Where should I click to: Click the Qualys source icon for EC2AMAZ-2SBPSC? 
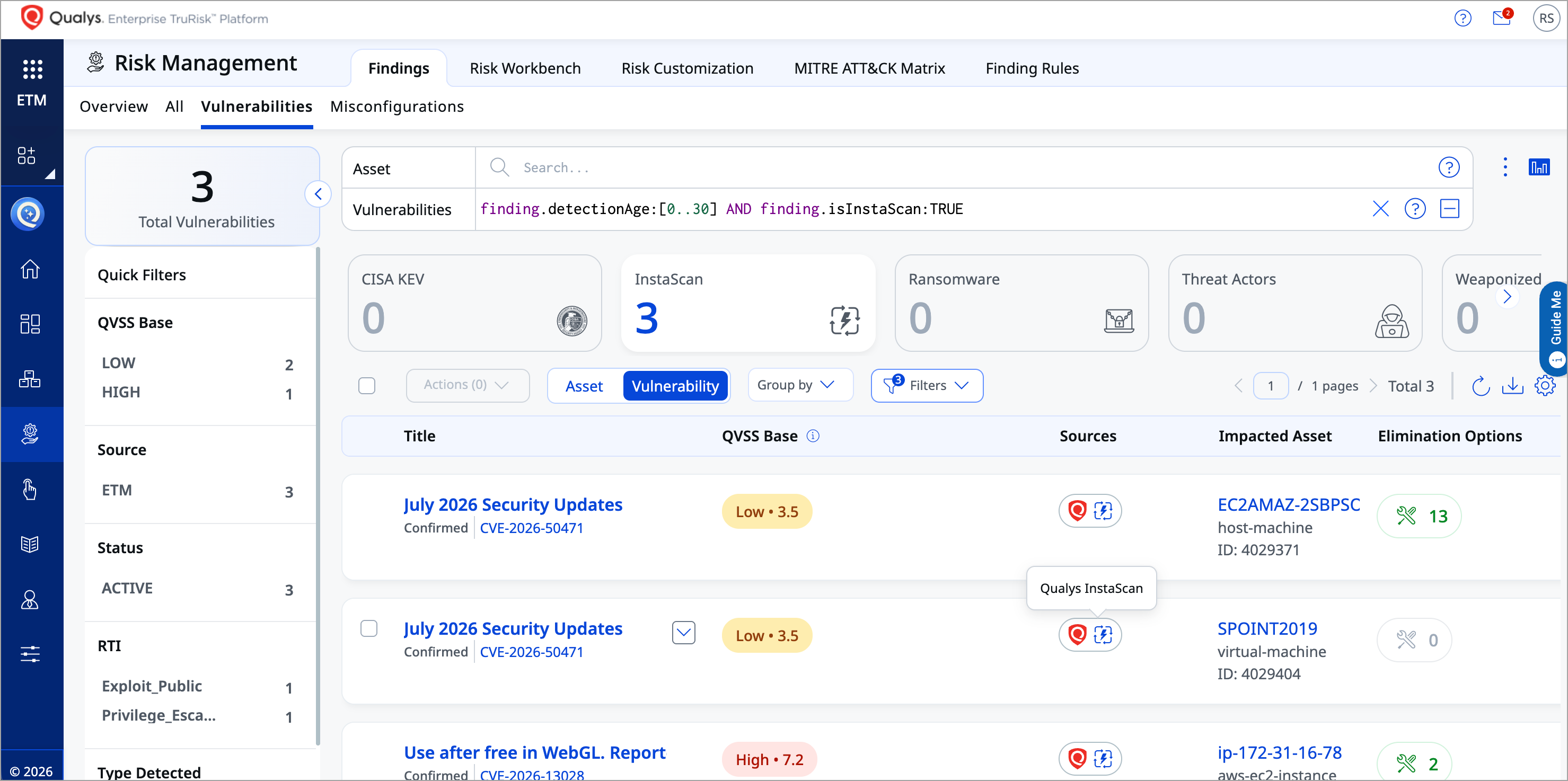coord(1077,511)
